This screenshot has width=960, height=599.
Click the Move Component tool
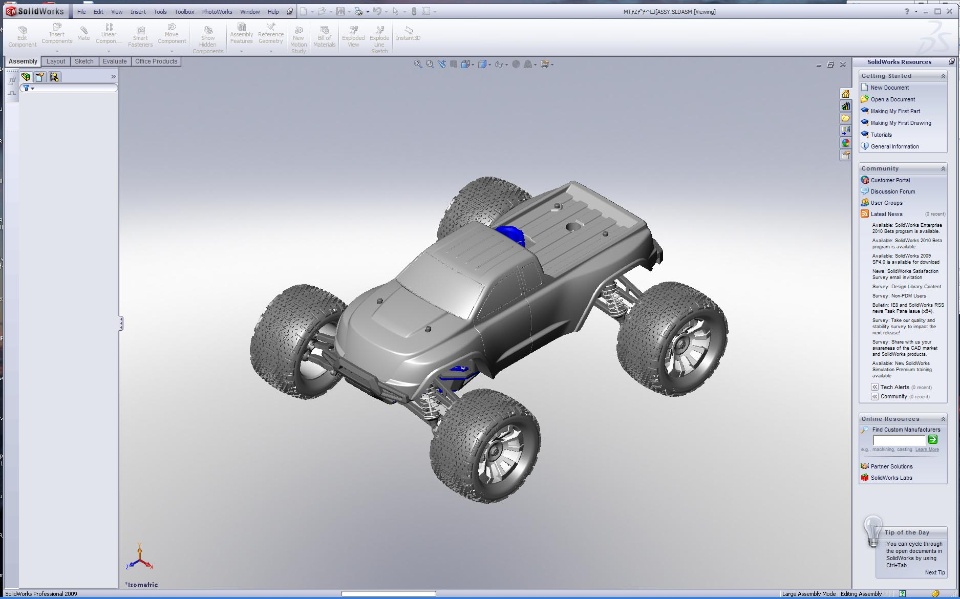pos(171,34)
